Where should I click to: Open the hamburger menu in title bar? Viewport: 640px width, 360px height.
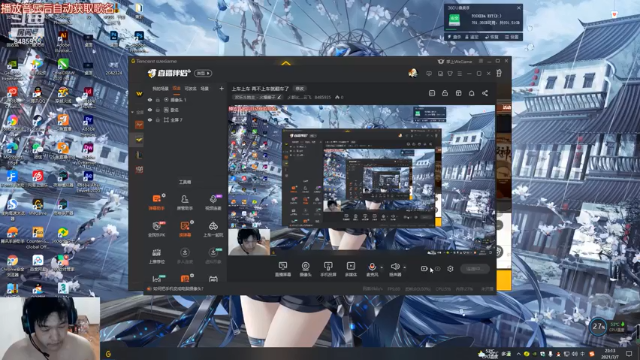[460, 73]
